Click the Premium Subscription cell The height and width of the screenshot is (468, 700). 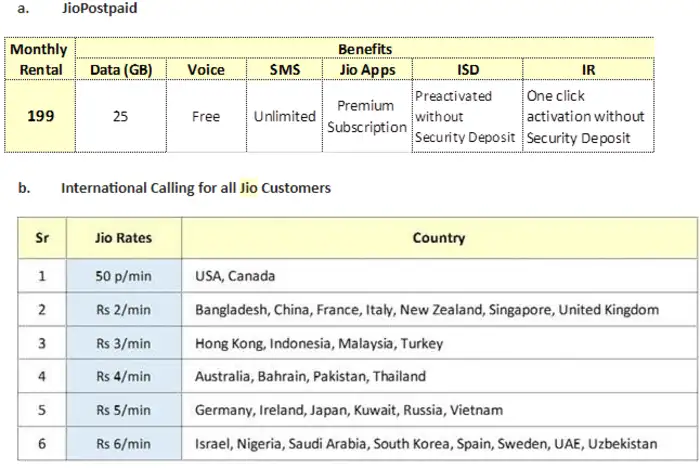367,115
